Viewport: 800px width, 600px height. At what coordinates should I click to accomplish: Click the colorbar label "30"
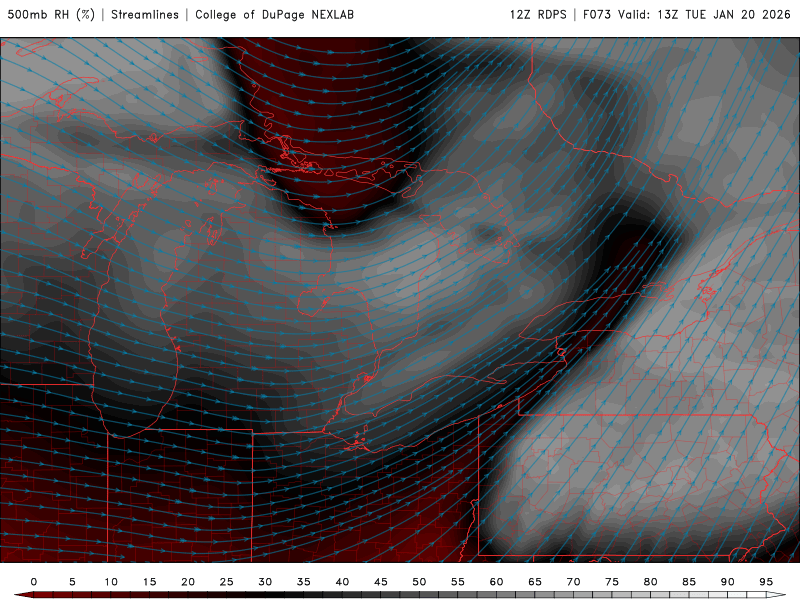pyautogui.click(x=265, y=582)
